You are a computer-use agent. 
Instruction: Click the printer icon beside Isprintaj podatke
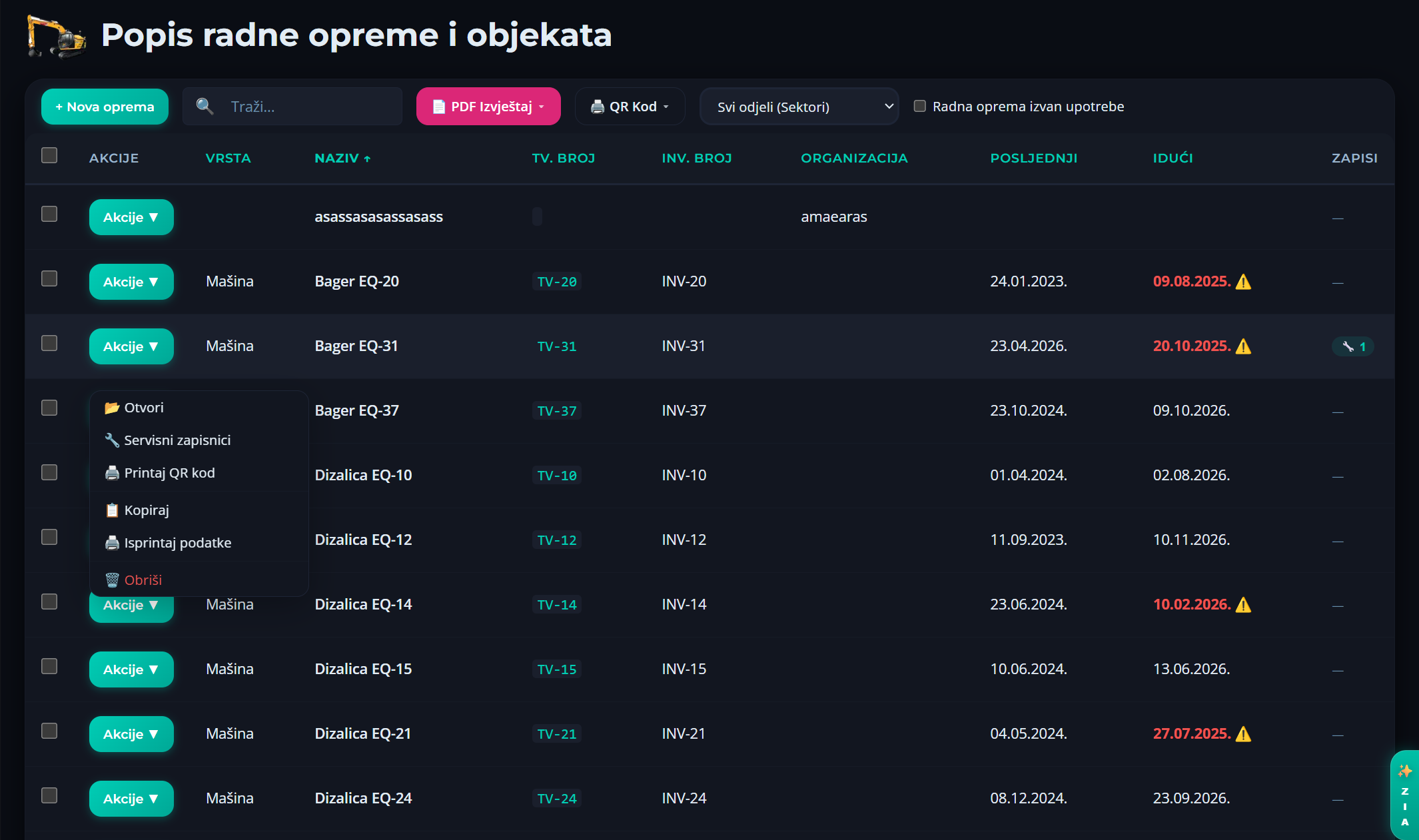(x=112, y=543)
